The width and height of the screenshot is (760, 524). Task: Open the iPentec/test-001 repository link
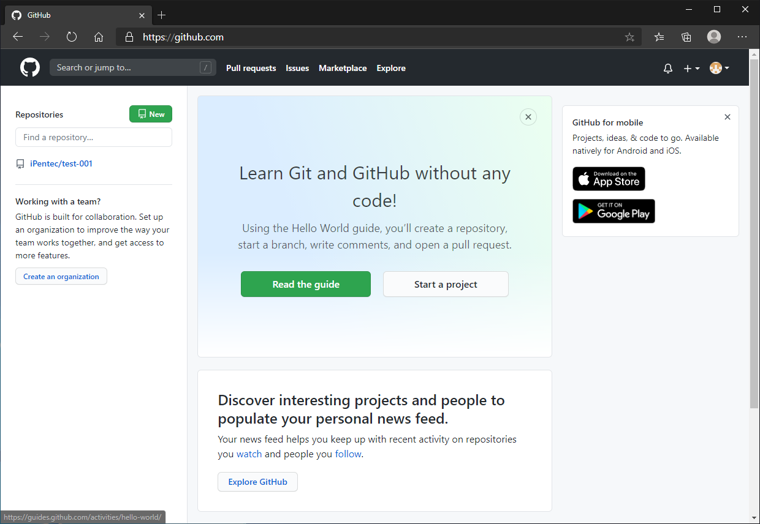click(61, 164)
